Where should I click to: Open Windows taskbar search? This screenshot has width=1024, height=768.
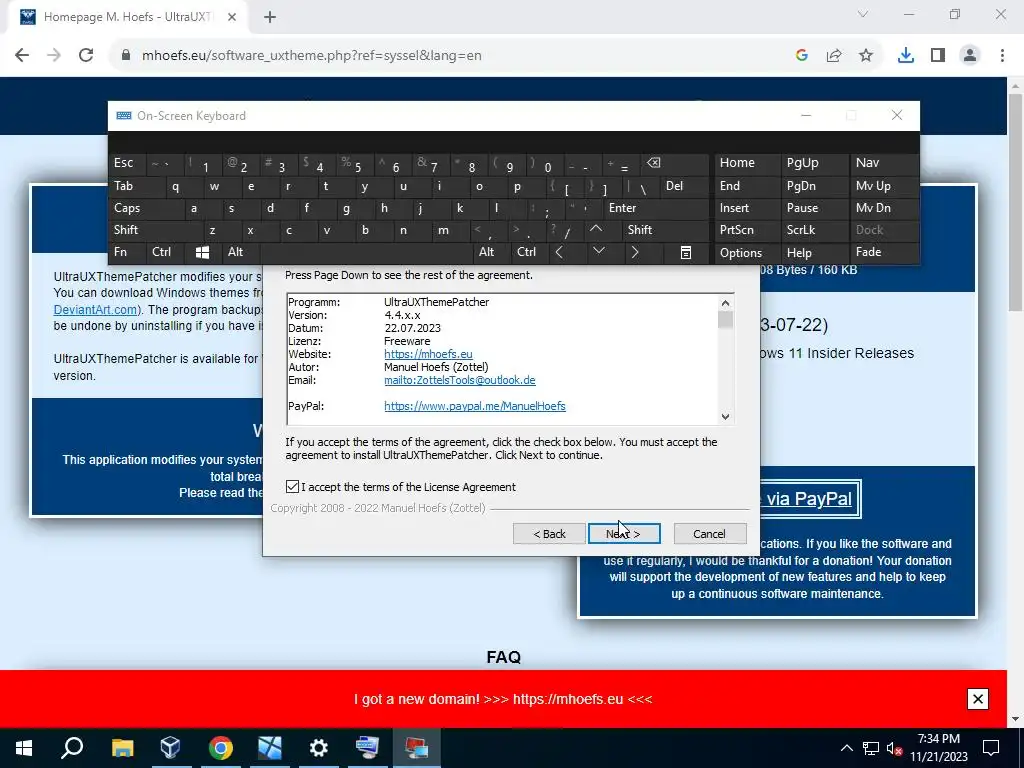72,747
